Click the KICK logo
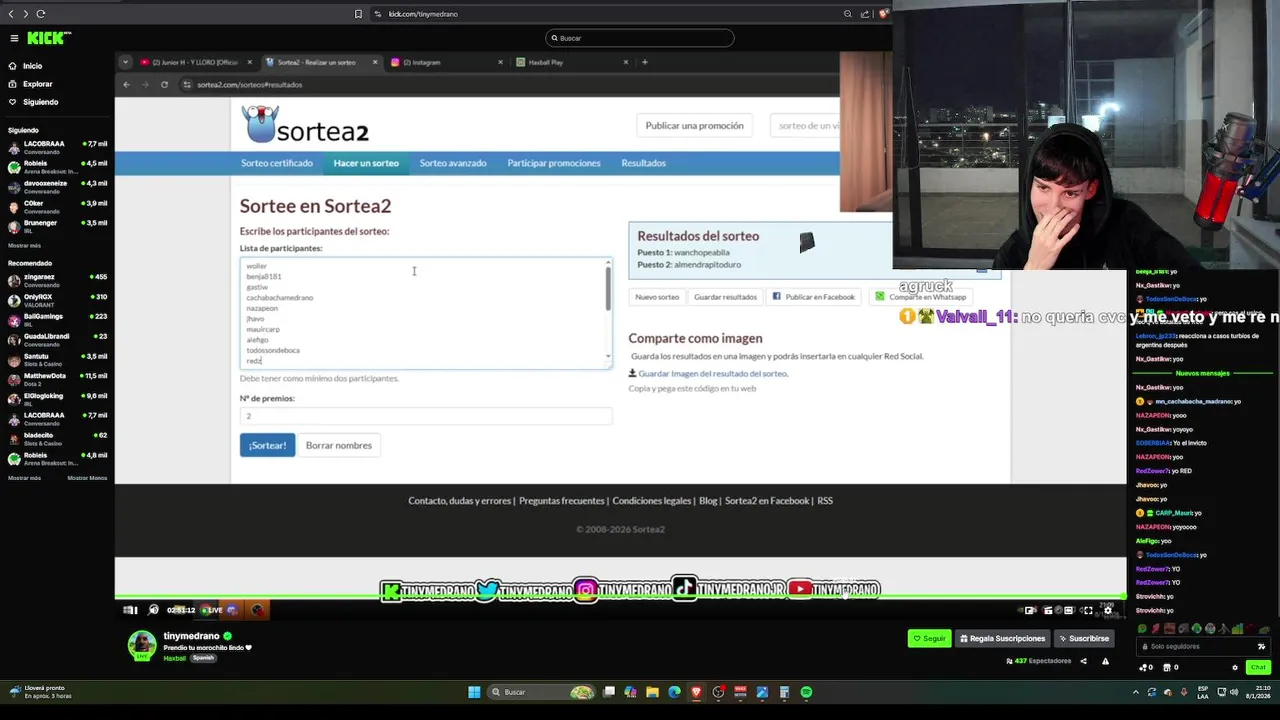The height and width of the screenshot is (720, 1280). click(48, 38)
